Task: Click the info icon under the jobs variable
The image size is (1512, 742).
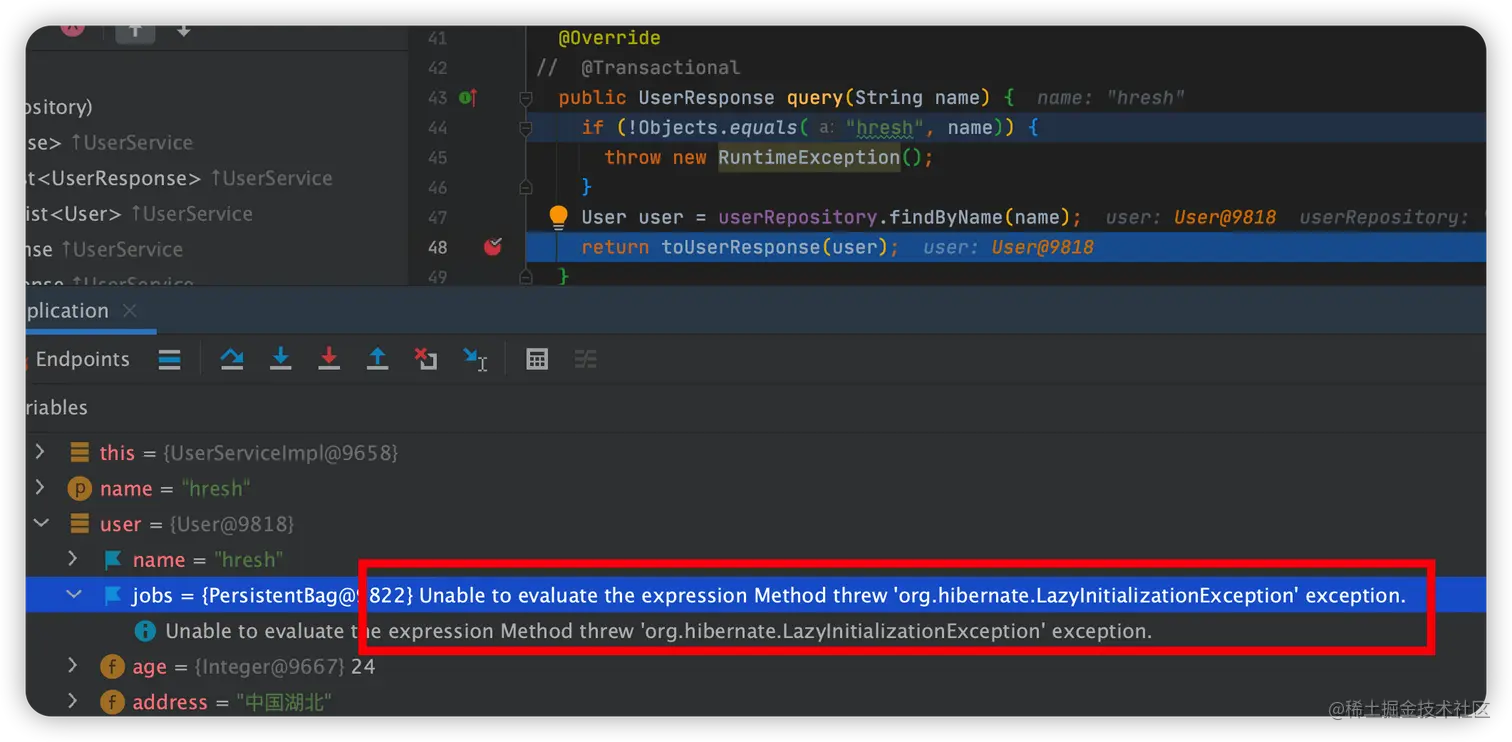Action: (x=145, y=631)
